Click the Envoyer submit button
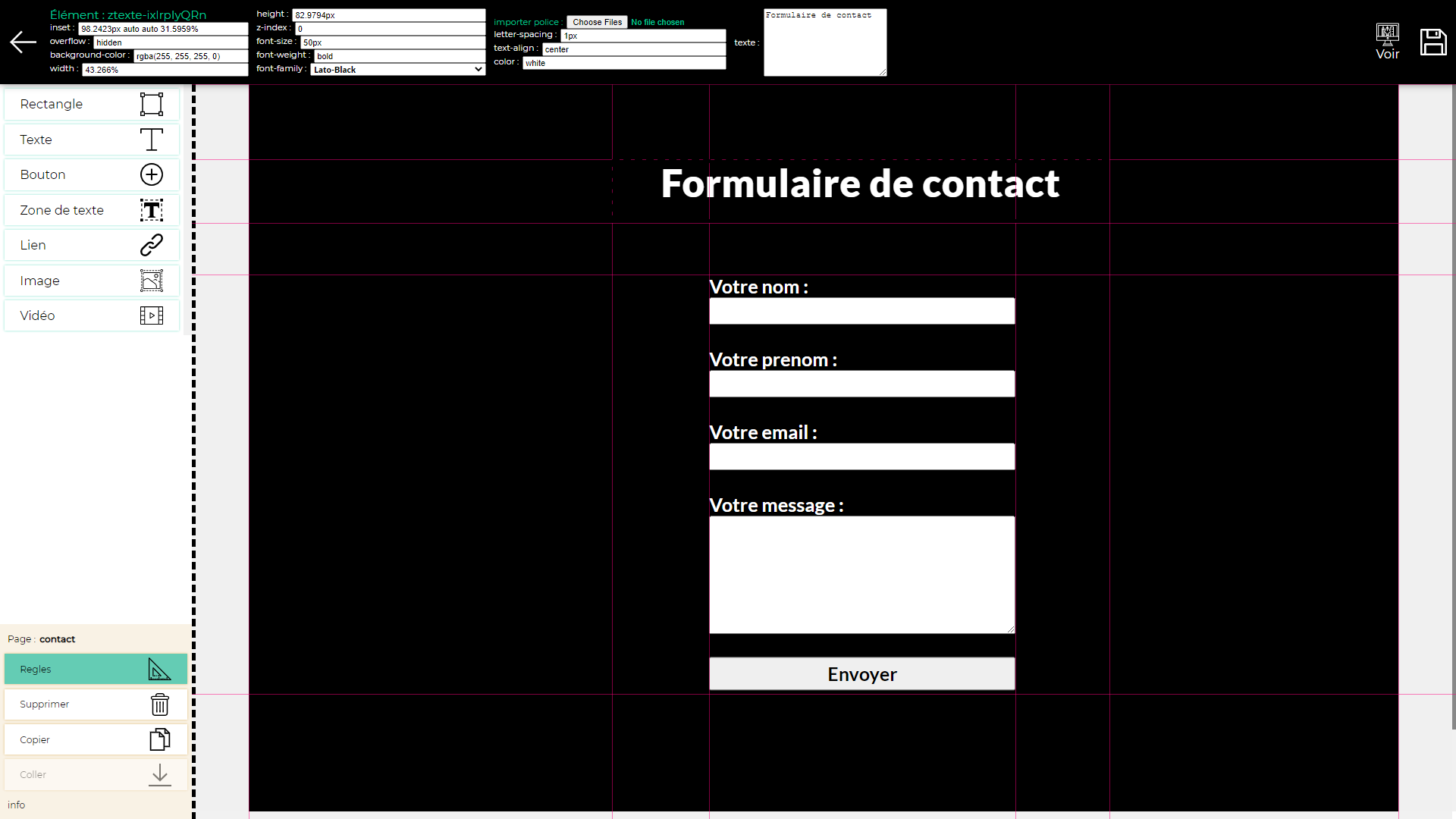The image size is (1456, 819). click(x=862, y=673)
